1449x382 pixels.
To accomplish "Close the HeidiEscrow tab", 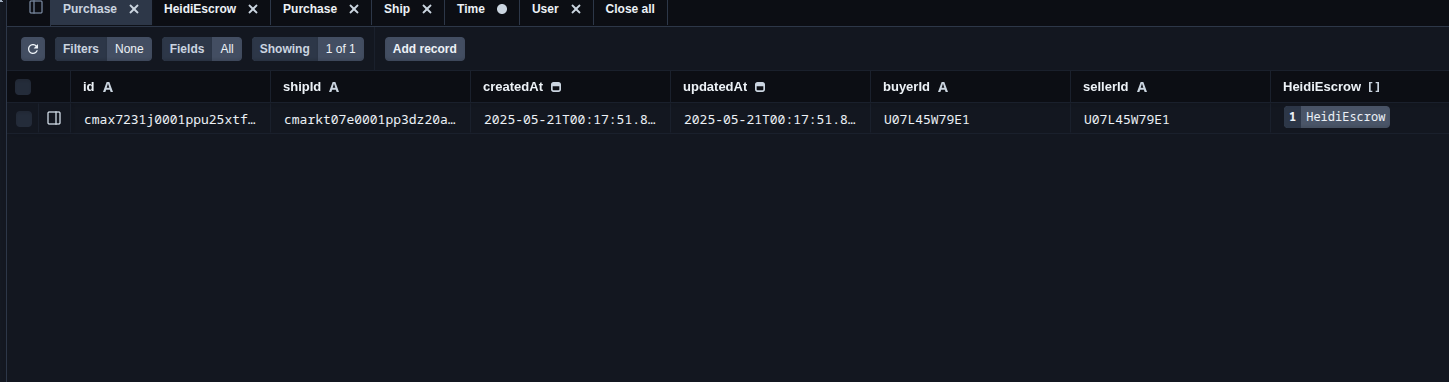I will click(x=253, y=9).
